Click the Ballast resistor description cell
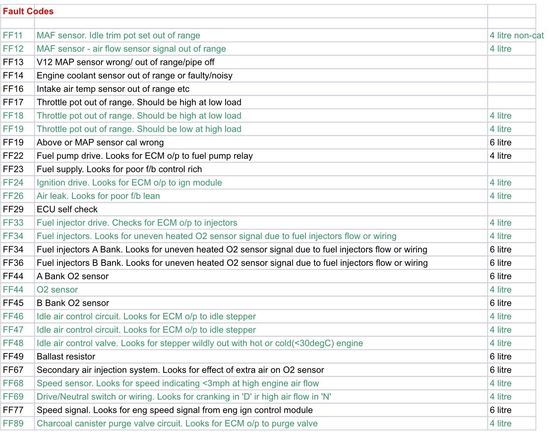Image resolution: width=549 pixels, height=435 pixels. [261, 357]
